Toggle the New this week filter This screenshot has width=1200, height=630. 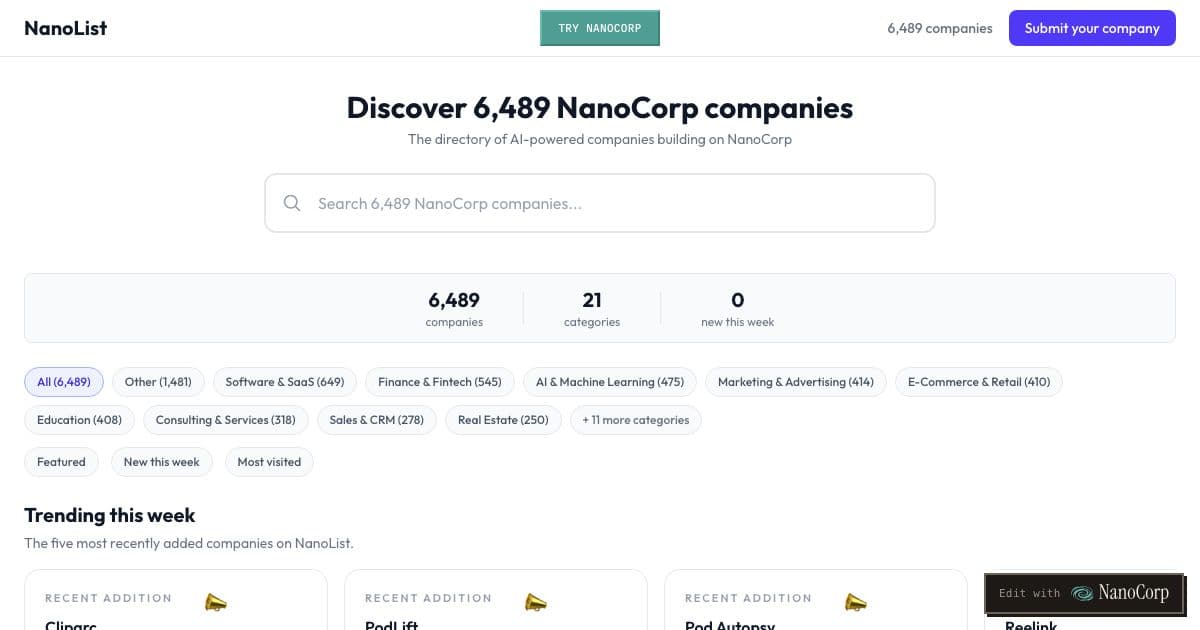(161, 462)
